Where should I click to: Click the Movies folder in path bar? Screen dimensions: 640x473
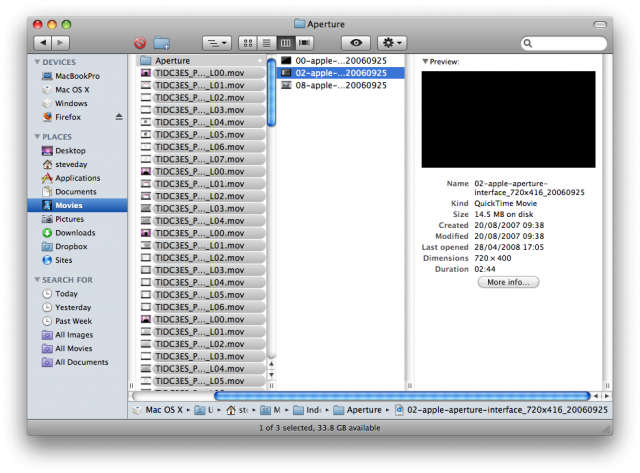(x=270, y=410)
